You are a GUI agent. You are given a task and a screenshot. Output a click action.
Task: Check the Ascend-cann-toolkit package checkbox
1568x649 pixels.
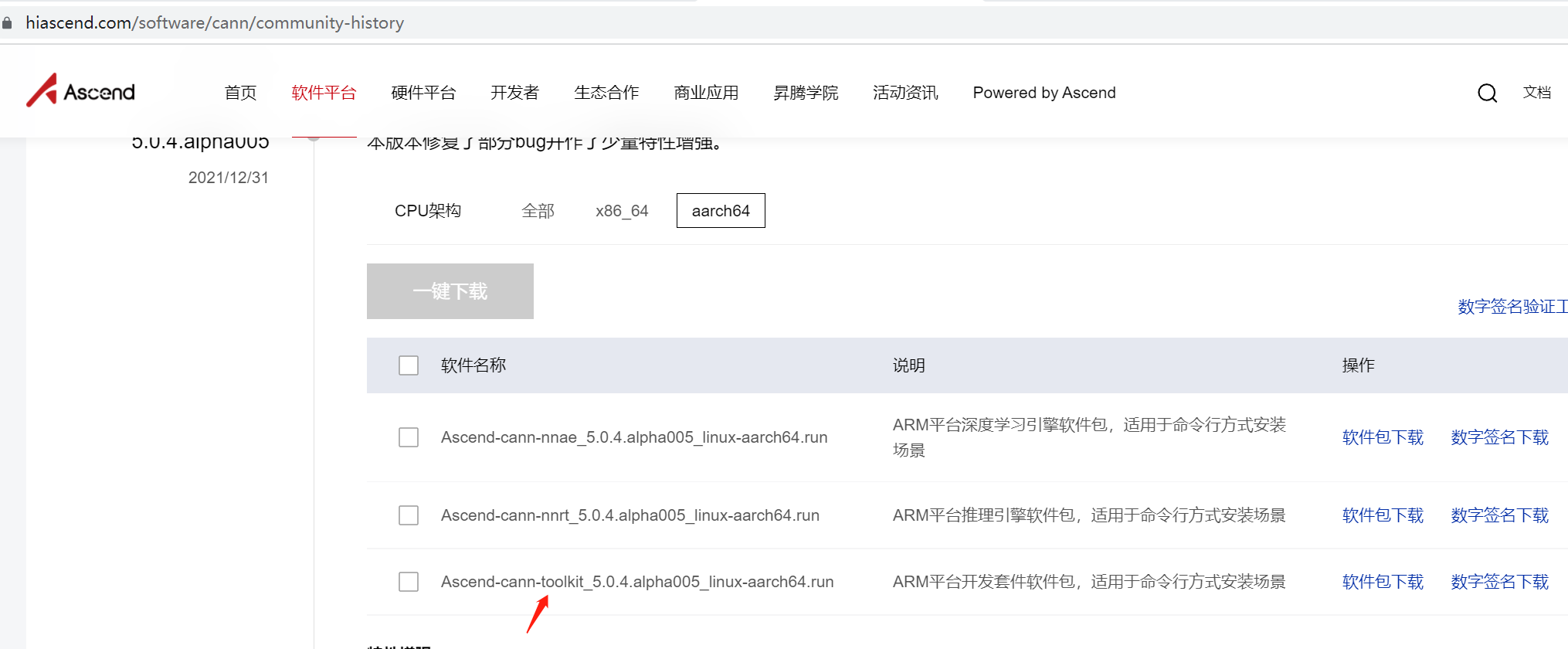(409, 582)
